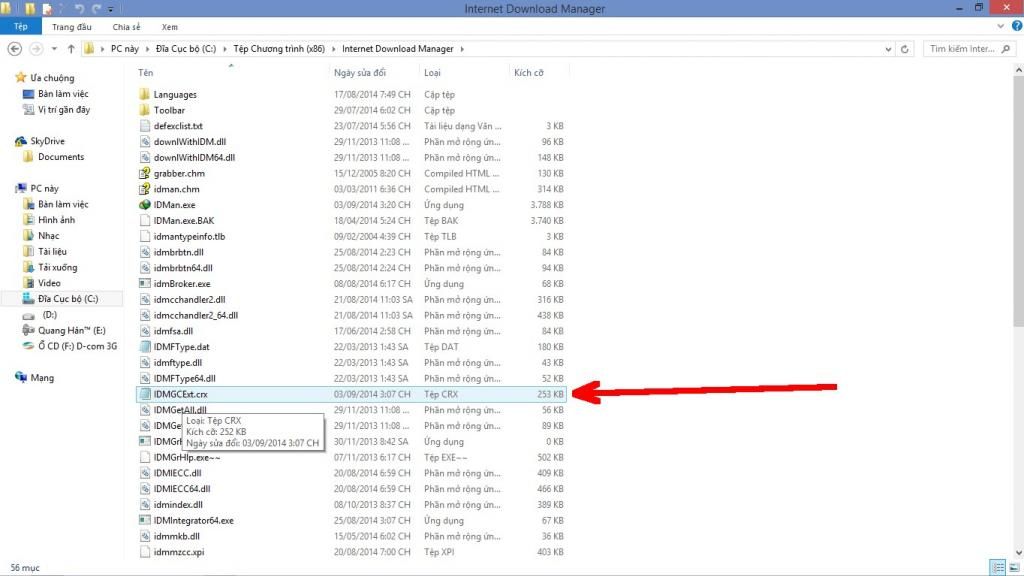
Task: Click the Toolbar folder icon
Action: (x=145, y=110)
